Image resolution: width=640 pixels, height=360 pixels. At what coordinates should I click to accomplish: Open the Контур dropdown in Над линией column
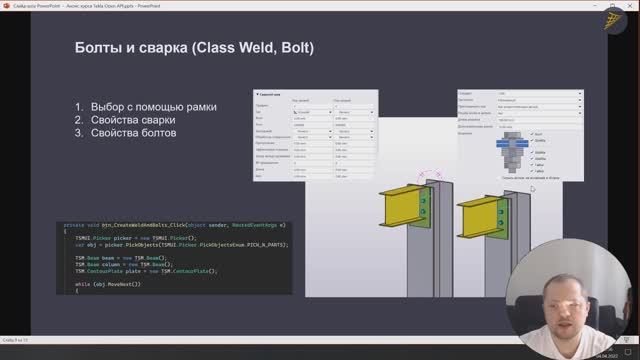[313, 131]
